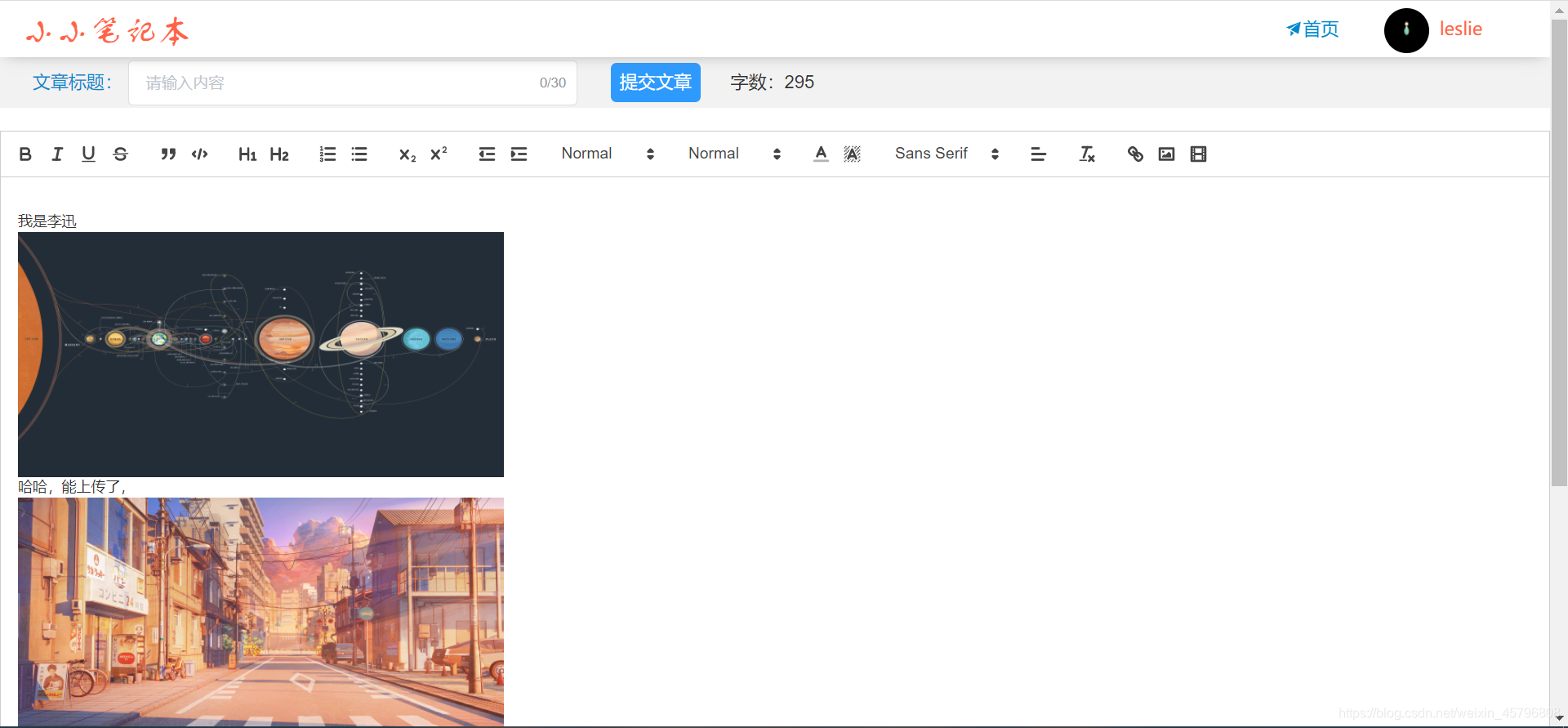
Task: Clear text formatting
Action: point(1087,154)
